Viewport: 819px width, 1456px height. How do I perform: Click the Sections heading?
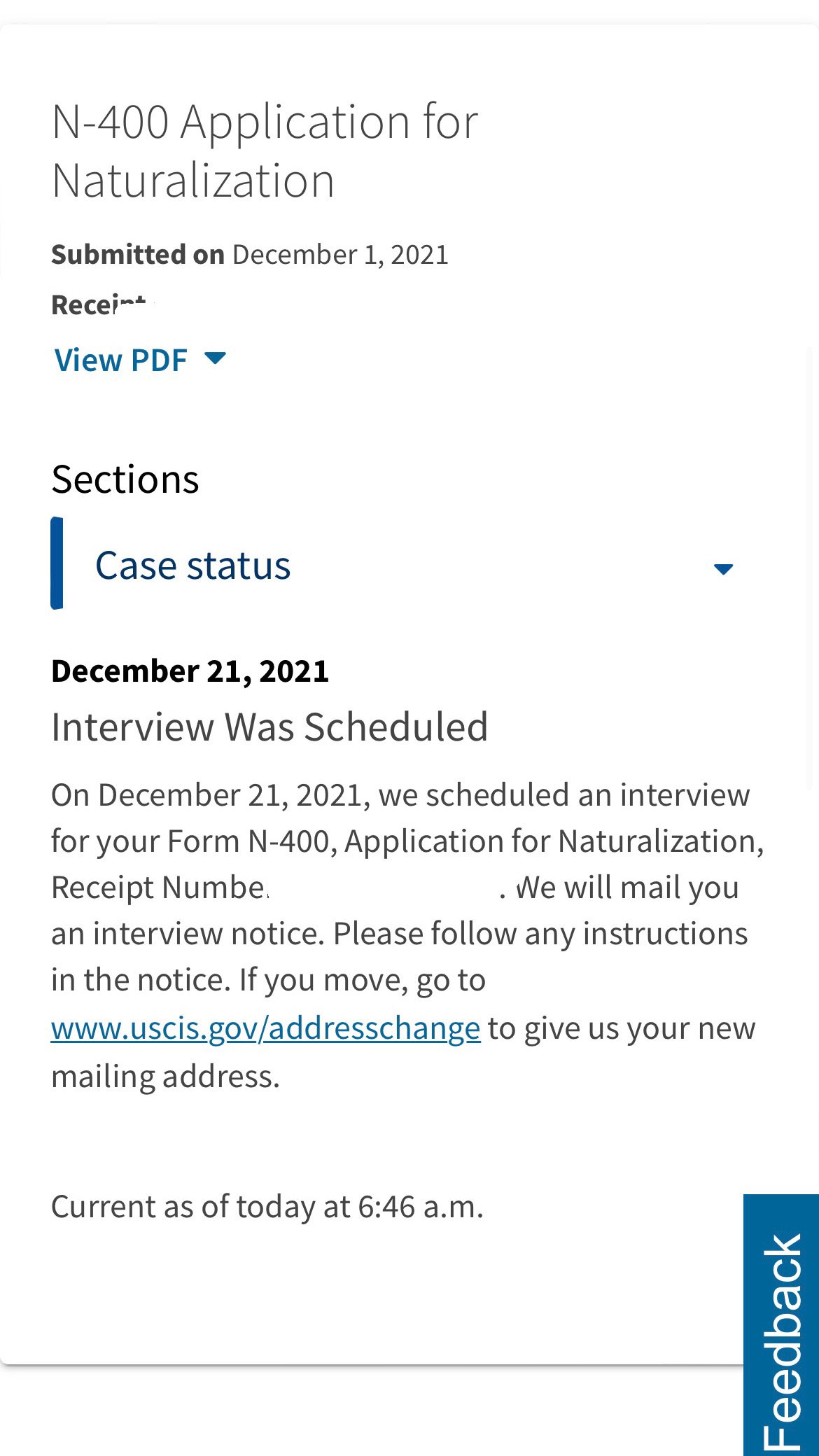[x=125, y=479]
